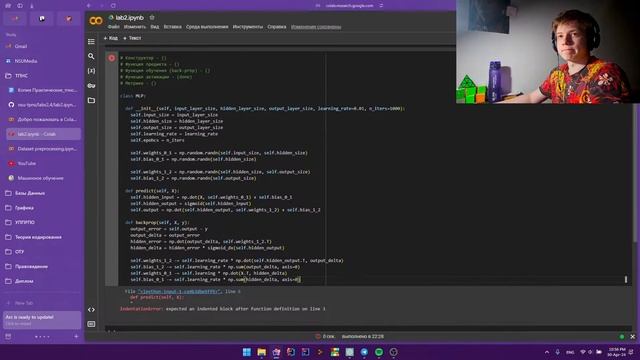Open Spotify from taskbar
640x360 pixels.
(x=379, y=352)
